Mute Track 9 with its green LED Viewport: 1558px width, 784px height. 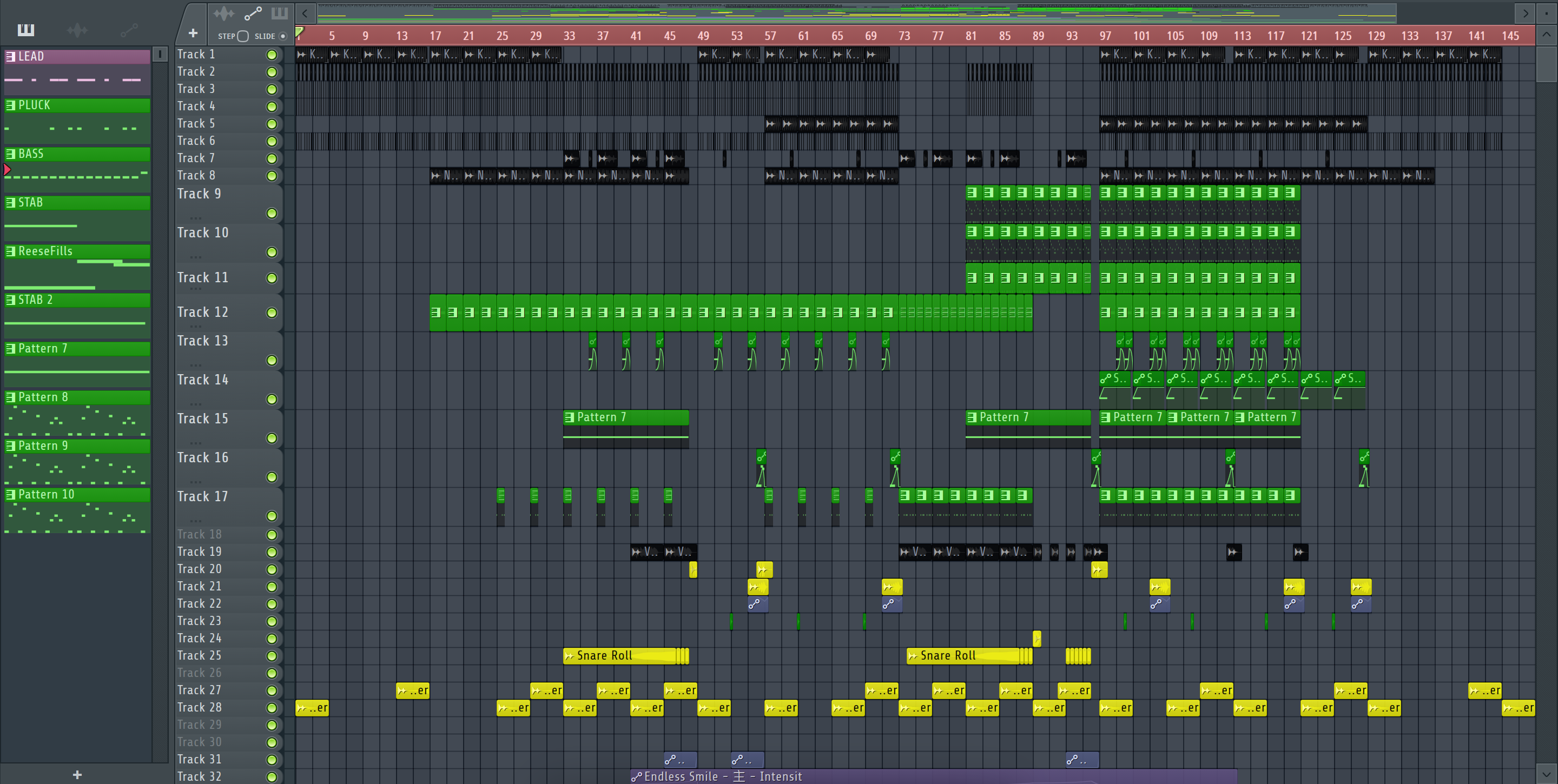click(272, 214)
